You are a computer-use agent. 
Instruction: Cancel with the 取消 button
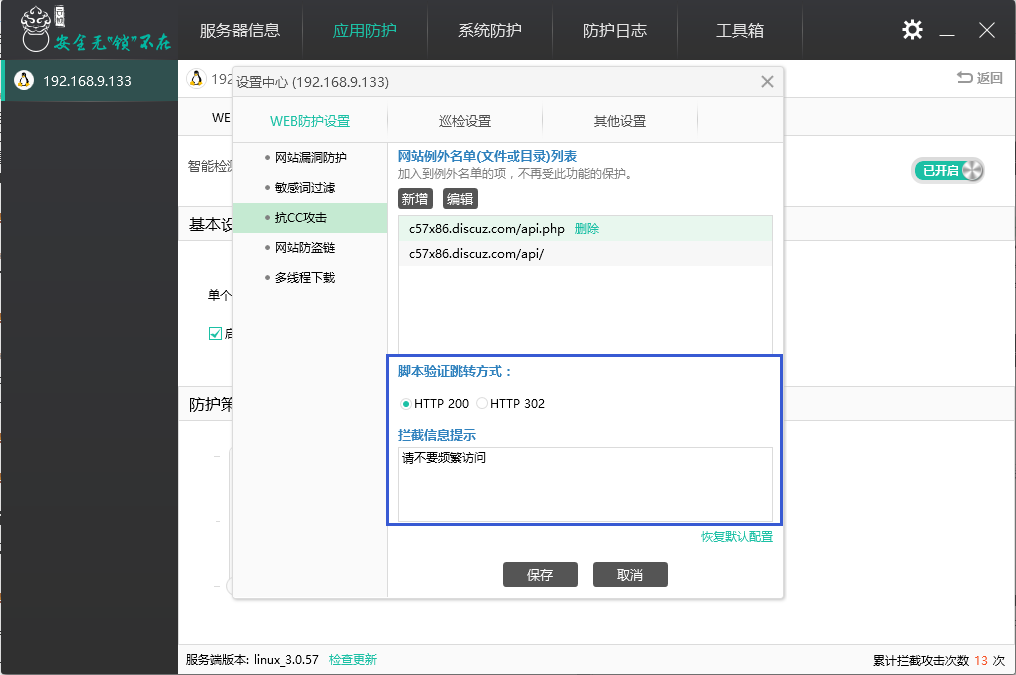(630, 575)
